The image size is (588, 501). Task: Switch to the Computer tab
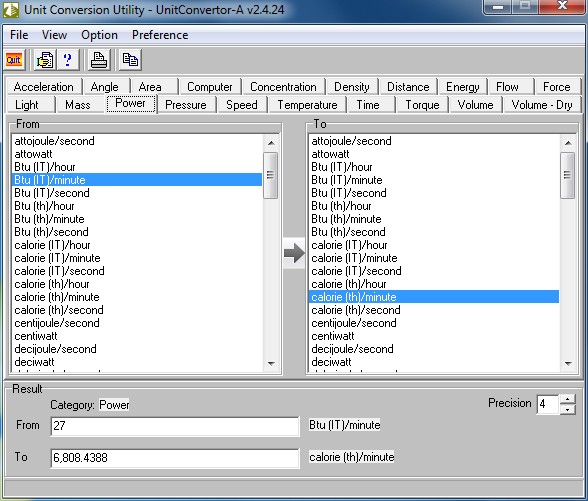[x=210, y=87]
